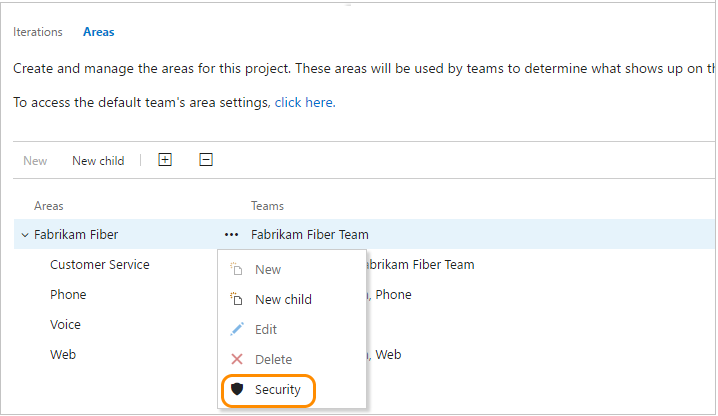Choose New child in the context menu

(x=292, y=300)
